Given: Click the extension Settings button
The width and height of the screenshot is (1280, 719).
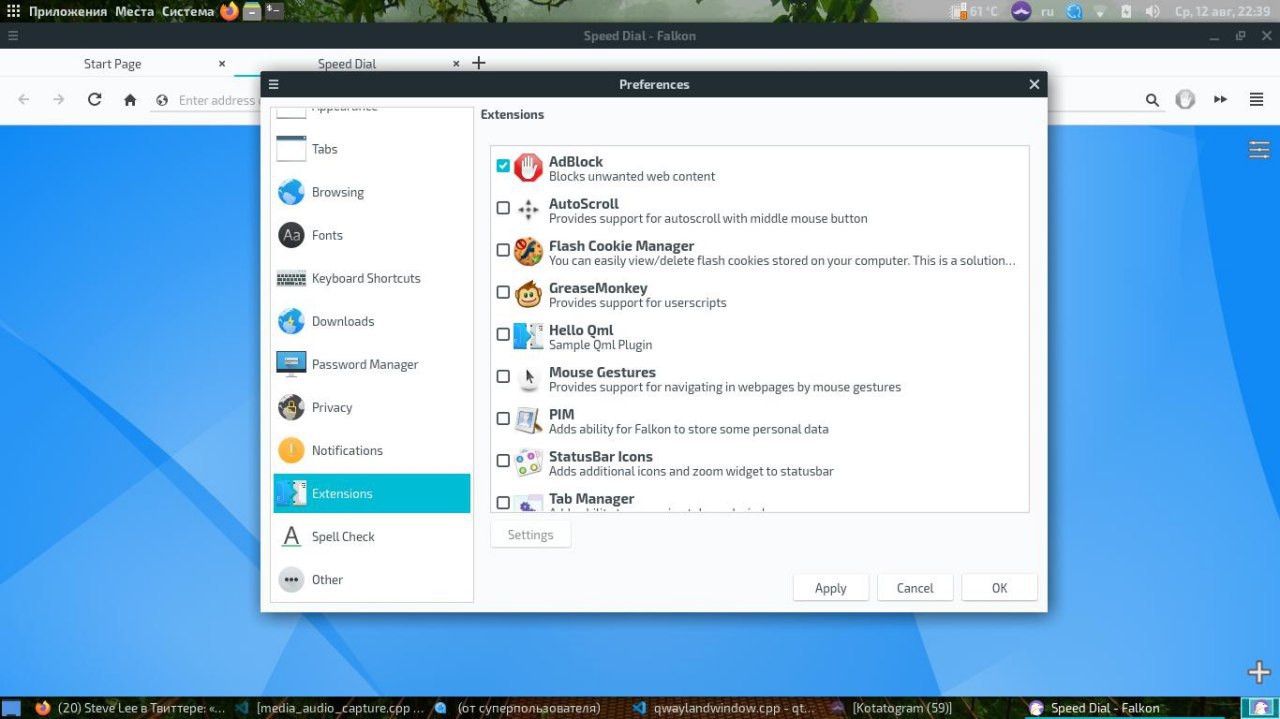Looking at the screenshot, I should click(530, 535).
